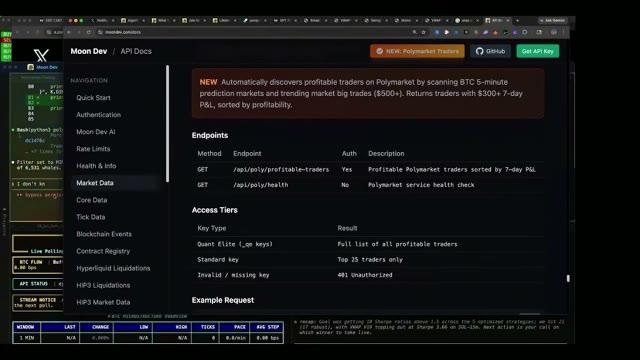
Task: Click the API Docs breadcrumb
Action: pyautogui.click(x=136, y=51)
